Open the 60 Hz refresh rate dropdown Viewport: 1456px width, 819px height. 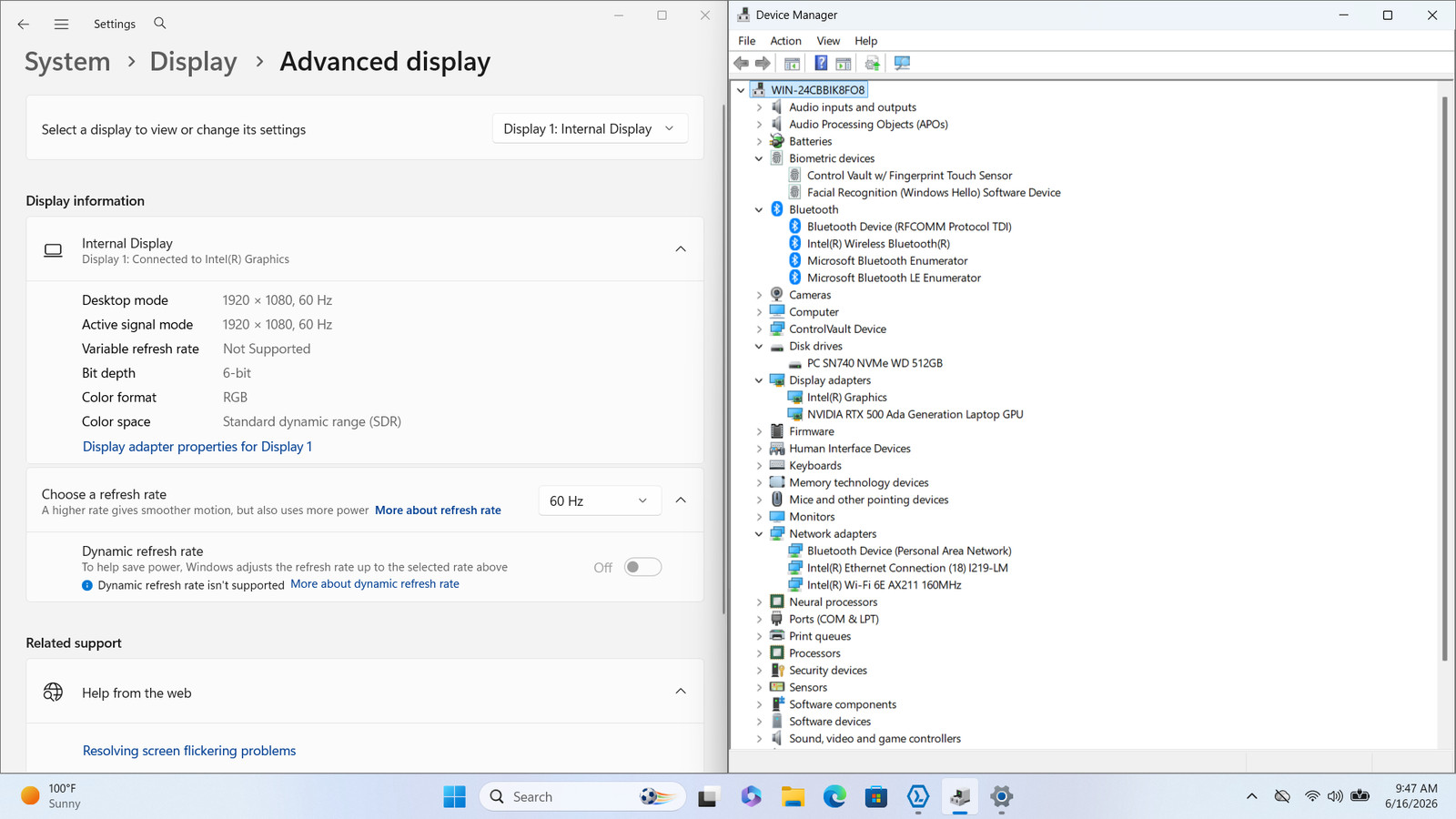(x=599, y=500)
